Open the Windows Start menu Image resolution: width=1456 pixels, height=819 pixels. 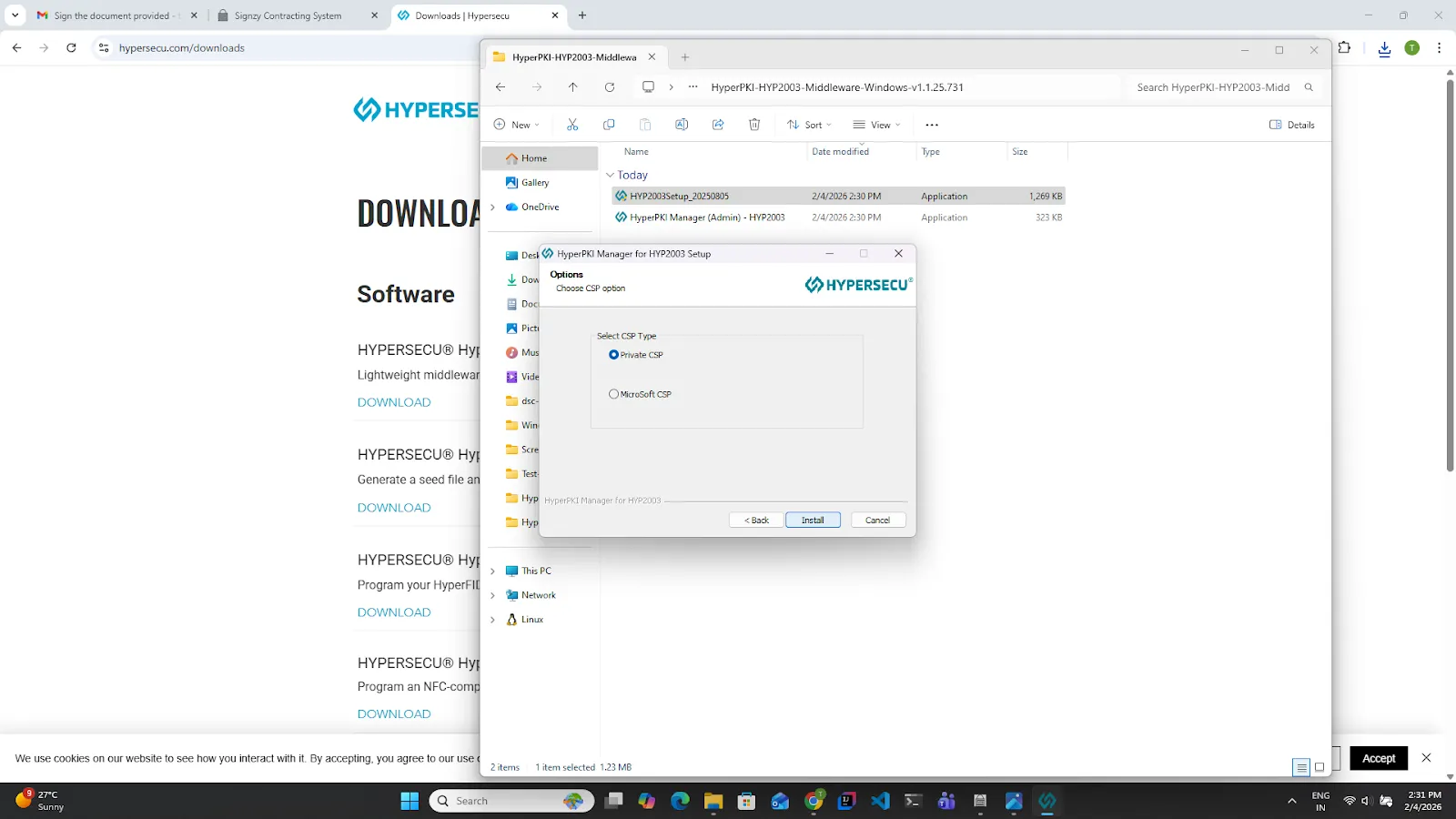tap(409, 801)
